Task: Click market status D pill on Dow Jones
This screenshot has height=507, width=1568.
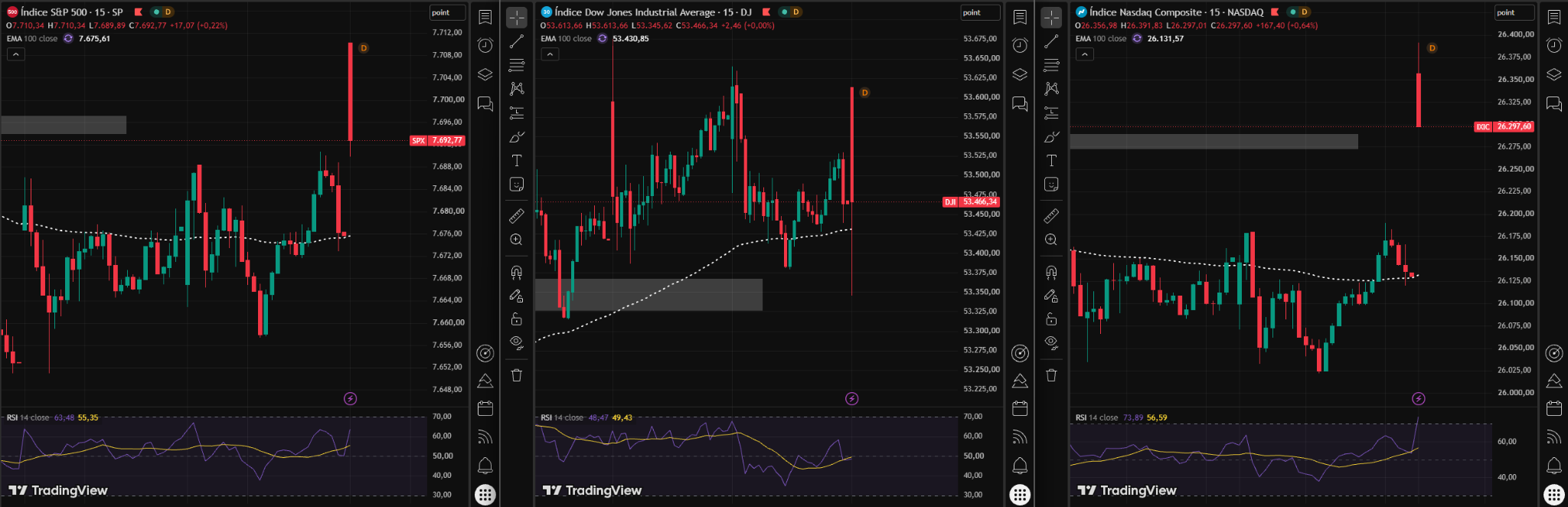Action: [790, 12]
